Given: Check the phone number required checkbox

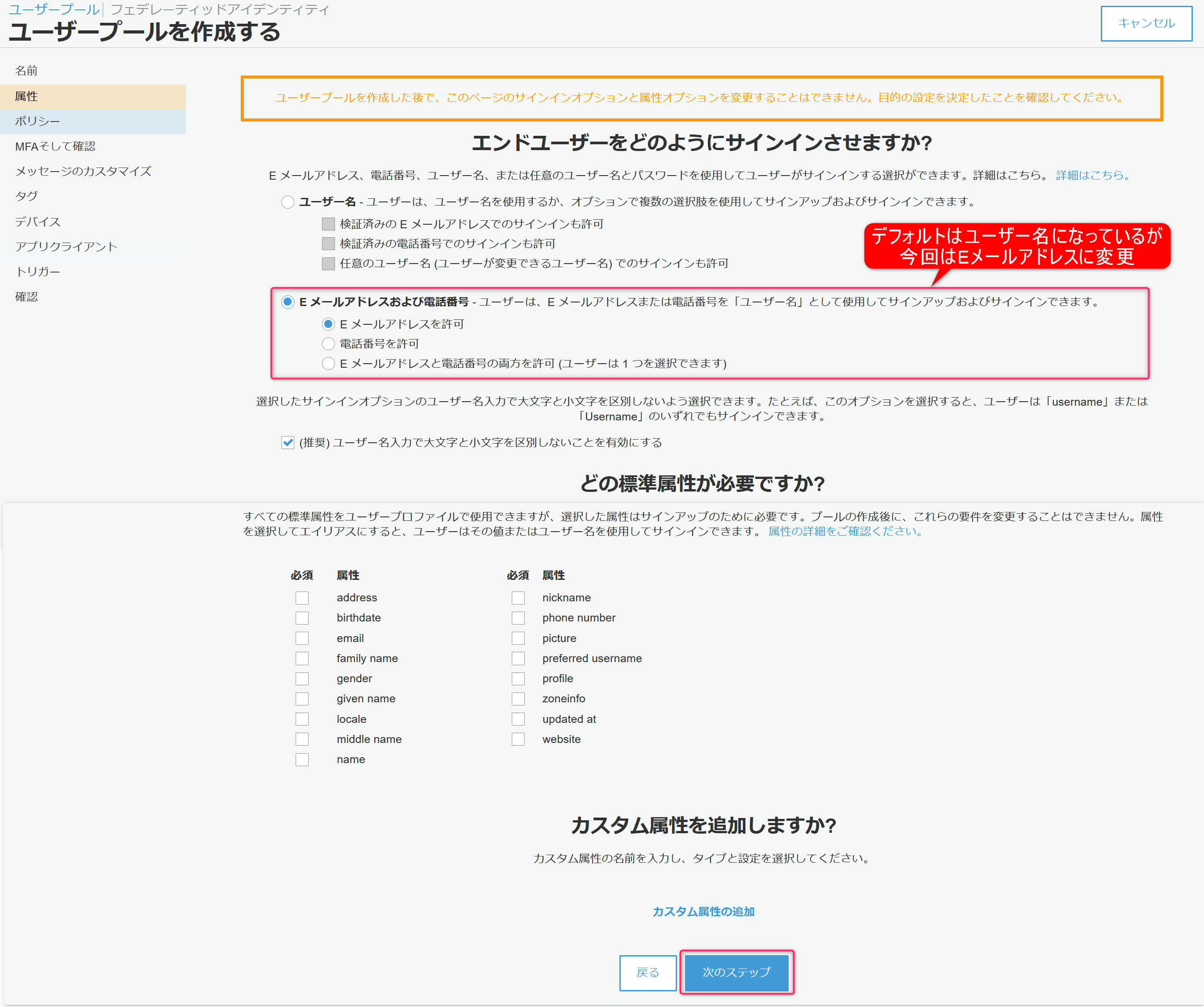Looking at the screenshot, I should (518, 617).
